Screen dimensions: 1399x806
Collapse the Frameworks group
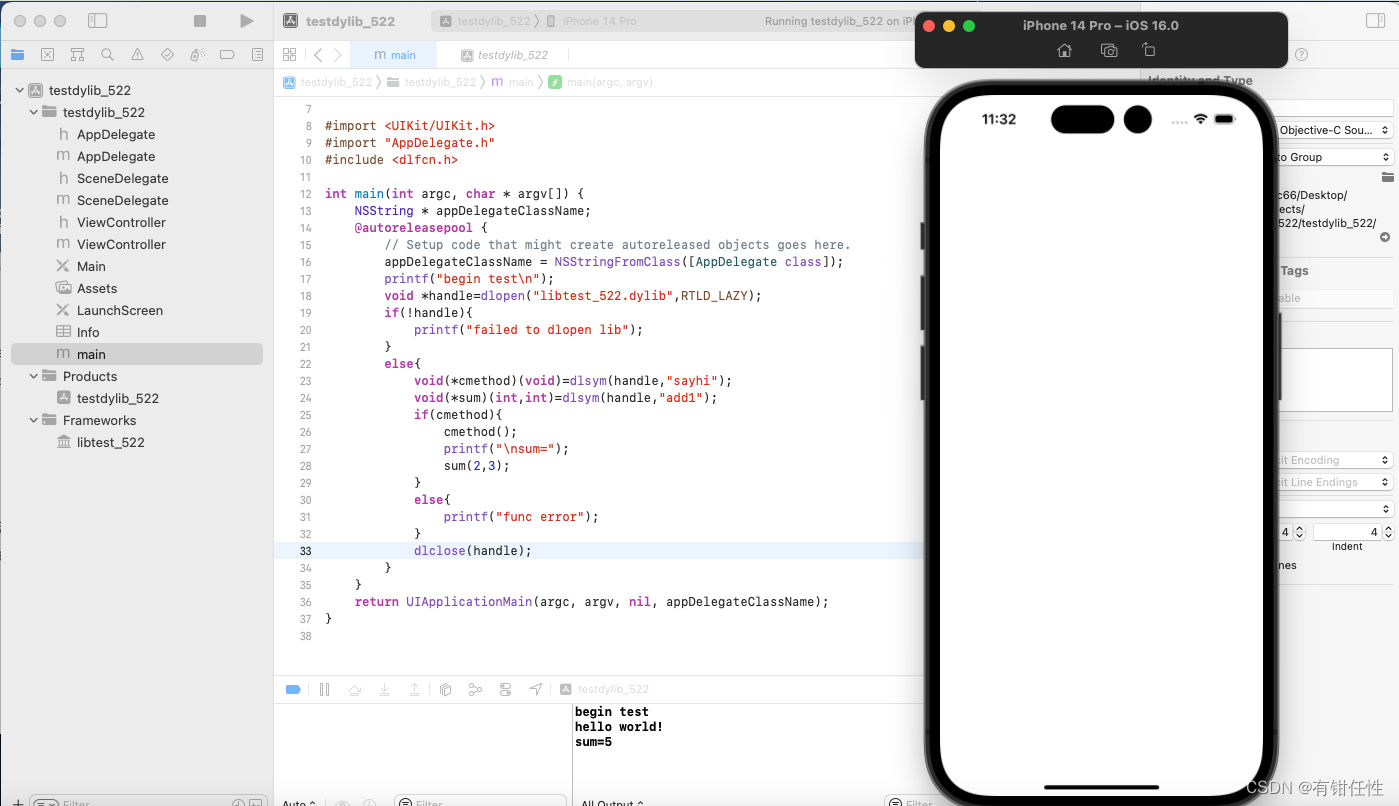coord(33,420)
